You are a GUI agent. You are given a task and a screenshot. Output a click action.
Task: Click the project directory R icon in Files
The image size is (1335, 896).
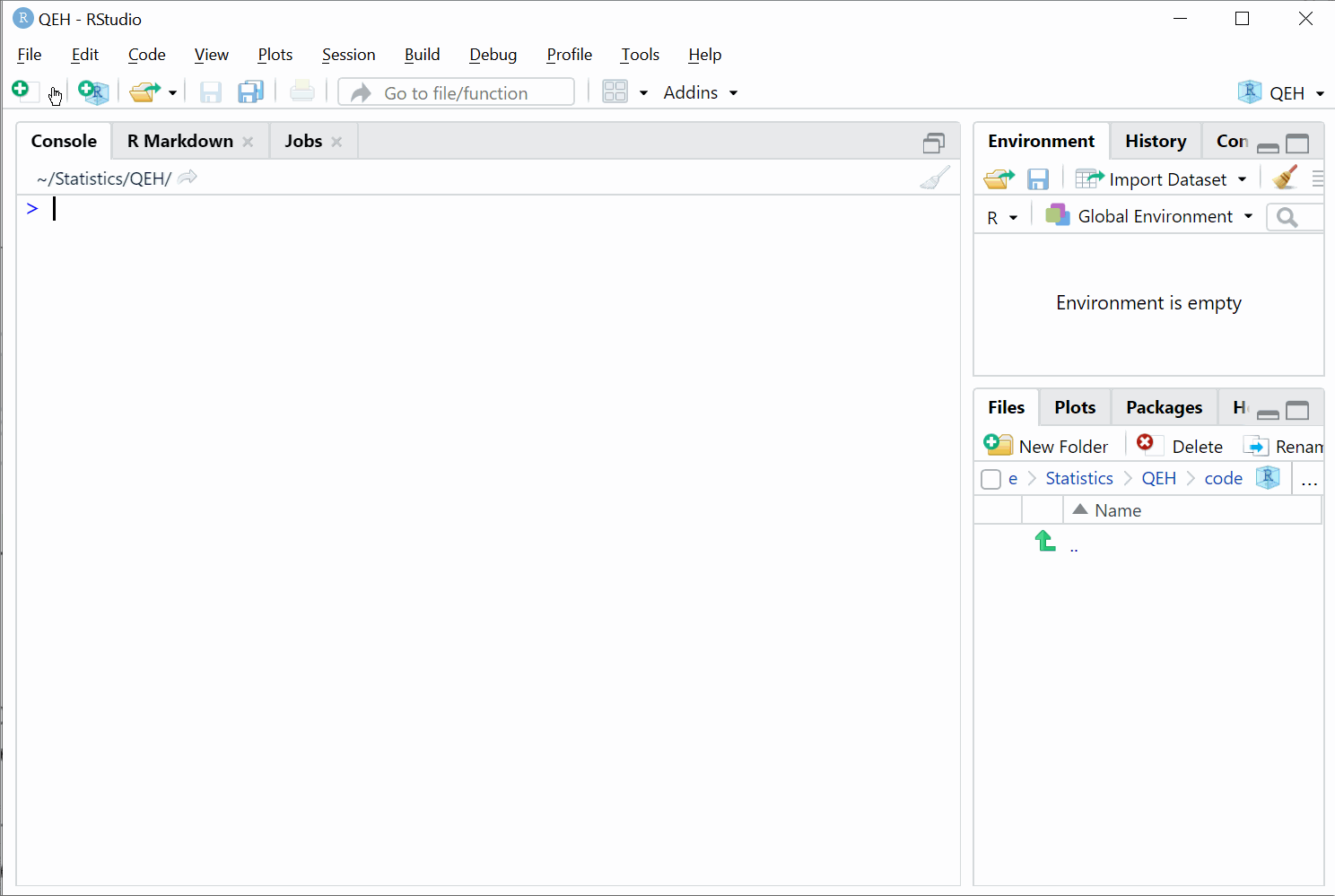1268,477
